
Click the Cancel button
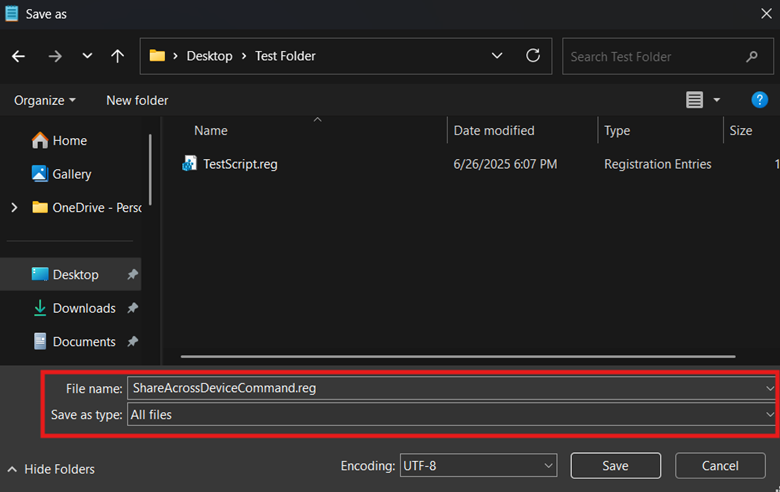pyautogui.click(x=720, y=466)
